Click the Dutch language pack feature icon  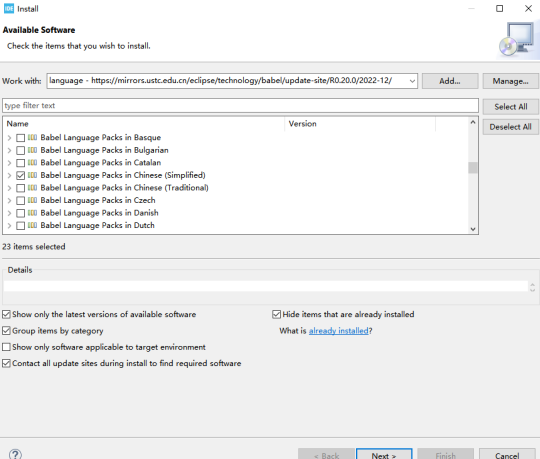click(x=32, y=225)
